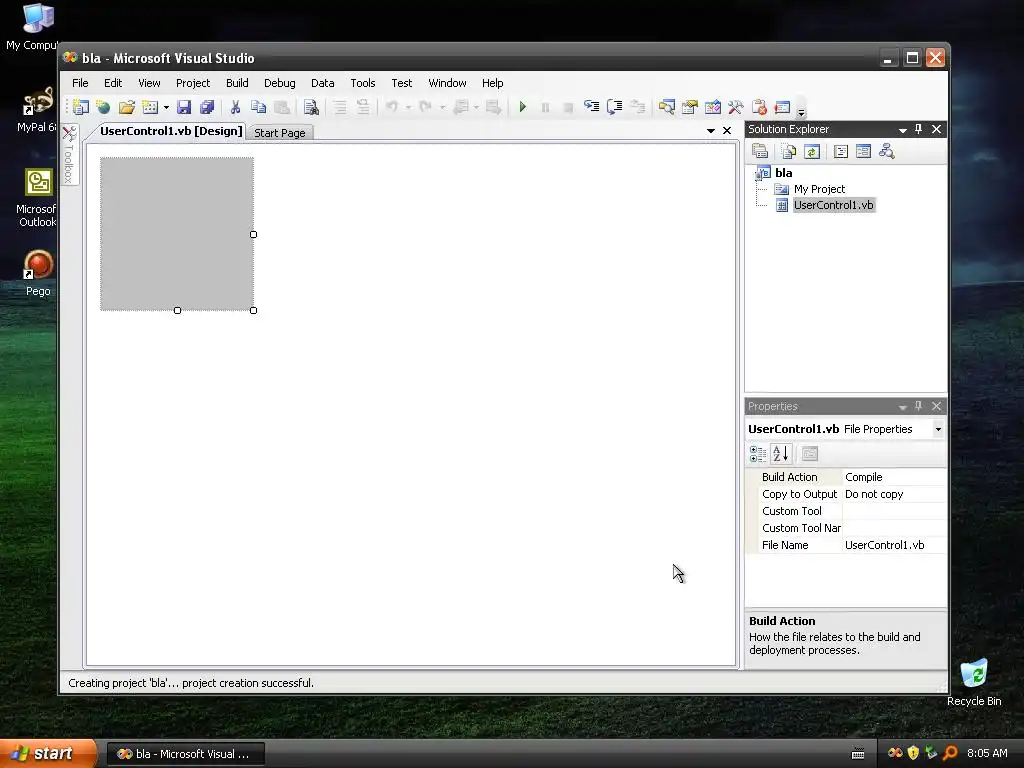Viewport: 1024px width, 768px height.
Task: Click the Cut scissors icon
Action: (x=235, y=107)
